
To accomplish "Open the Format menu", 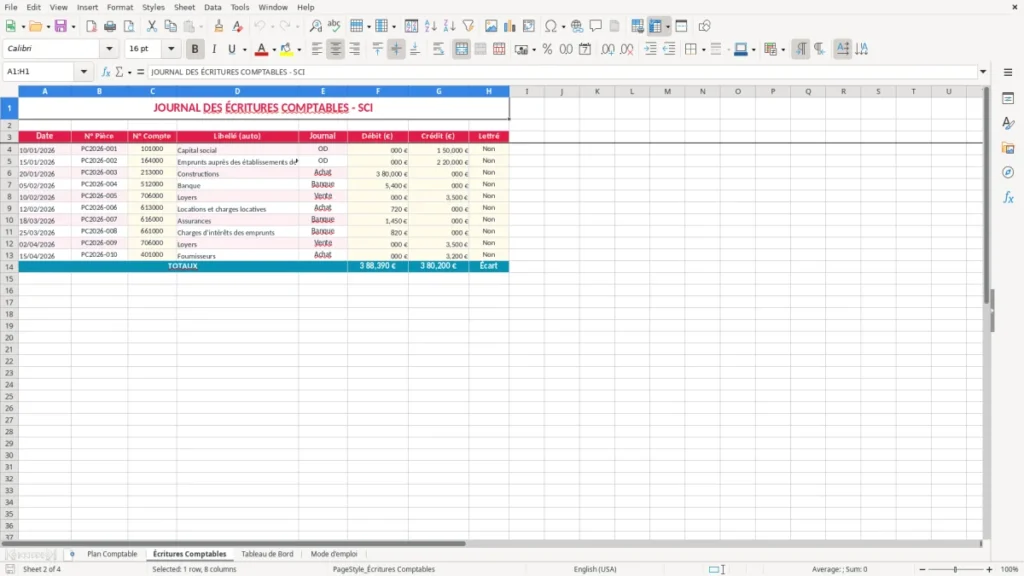I will click(120, 7).
